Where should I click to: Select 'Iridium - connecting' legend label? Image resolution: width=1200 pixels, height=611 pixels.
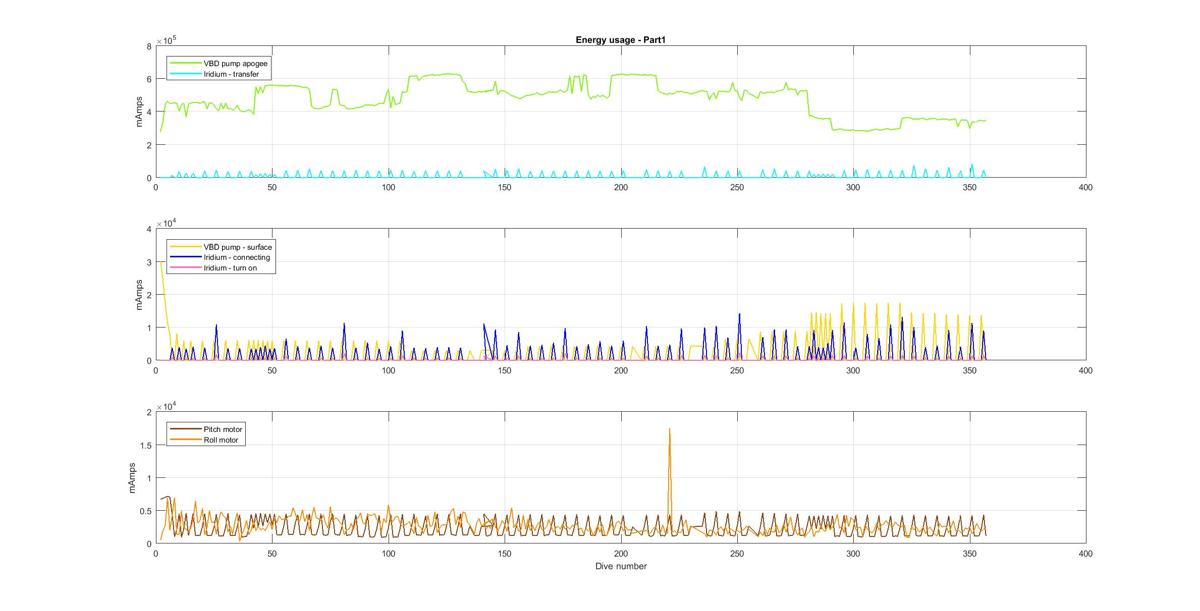coord(237,257)
